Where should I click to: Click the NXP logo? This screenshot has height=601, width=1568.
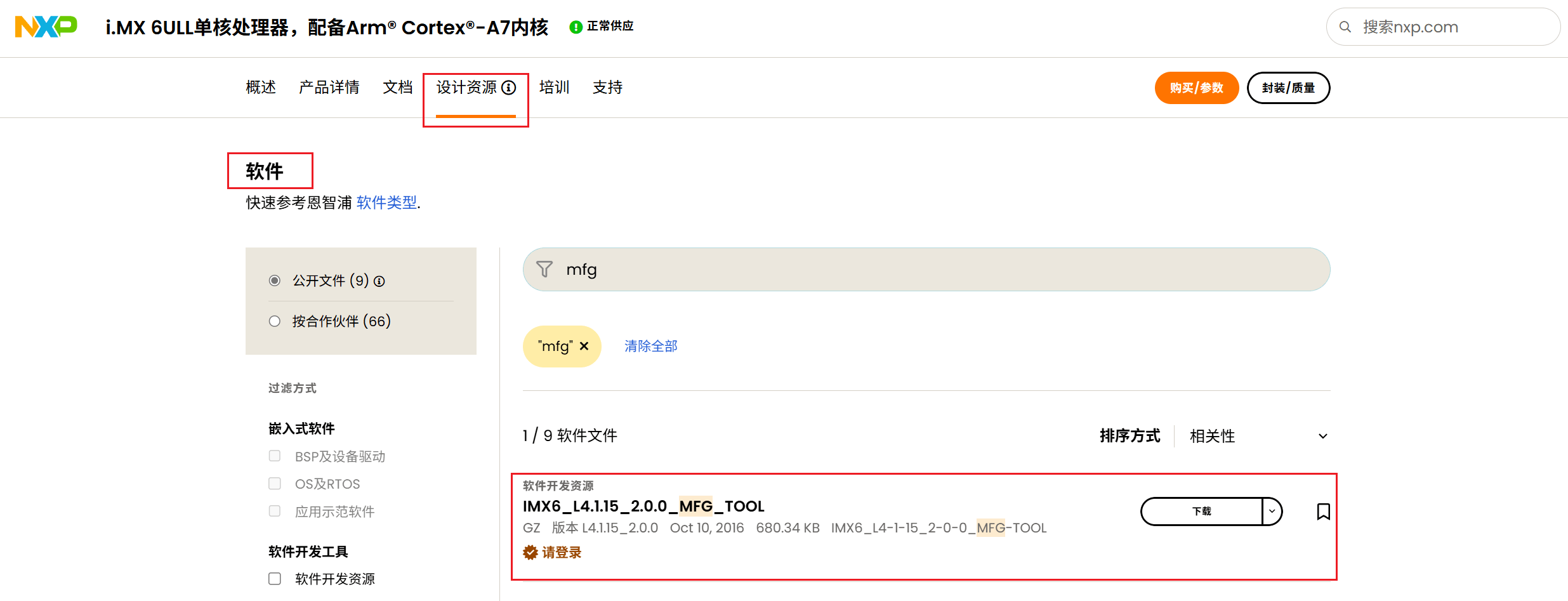click(46, 27)
